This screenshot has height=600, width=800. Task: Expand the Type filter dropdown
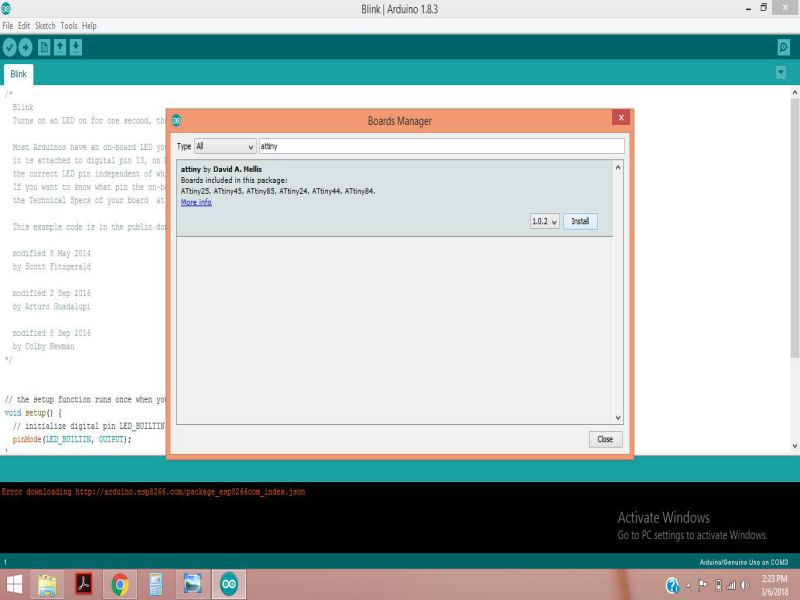(x=225, y=146)
